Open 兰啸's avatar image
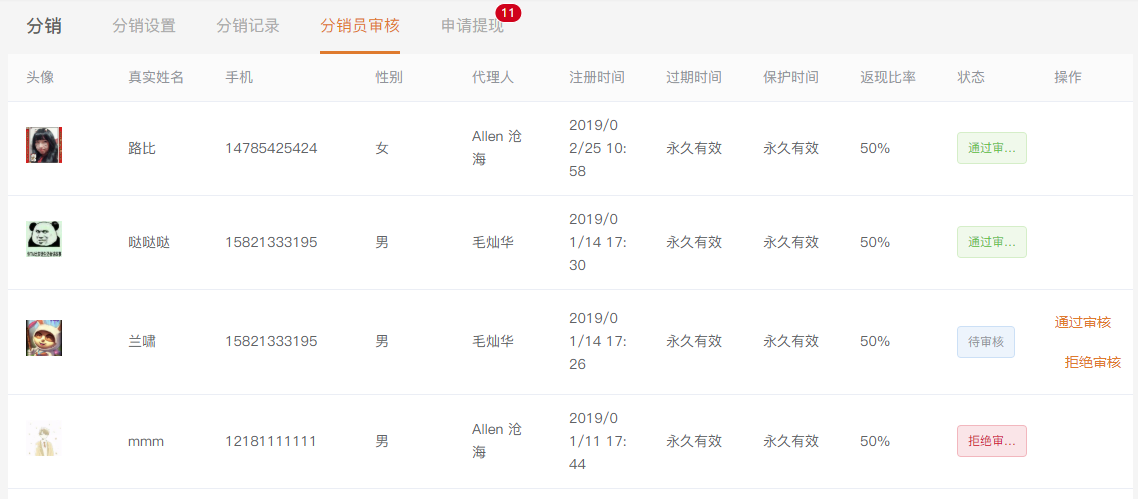Screen dimensions: 1138x499 44,338
